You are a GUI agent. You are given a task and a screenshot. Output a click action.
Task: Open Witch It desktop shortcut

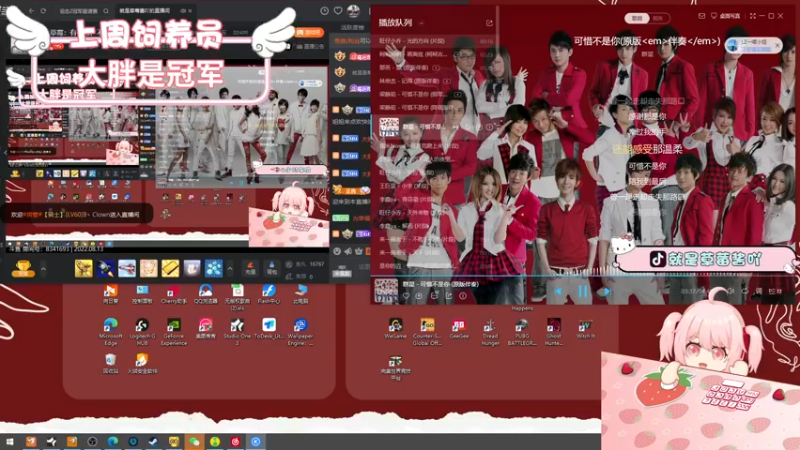[x=585, y=329]
